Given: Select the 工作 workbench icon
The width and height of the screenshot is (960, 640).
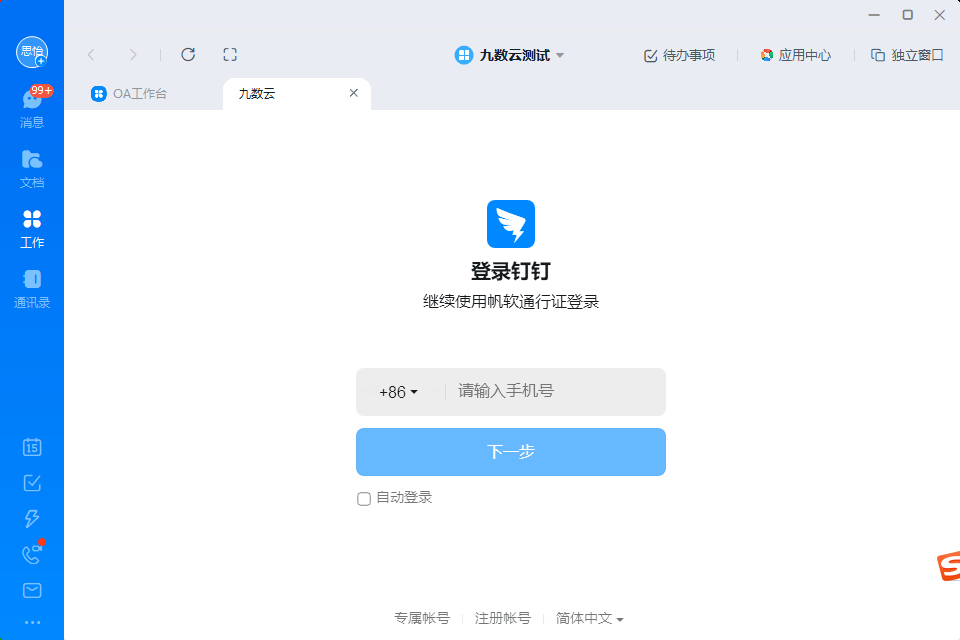Looking at the screenshot, I should (x=32, y=229).
